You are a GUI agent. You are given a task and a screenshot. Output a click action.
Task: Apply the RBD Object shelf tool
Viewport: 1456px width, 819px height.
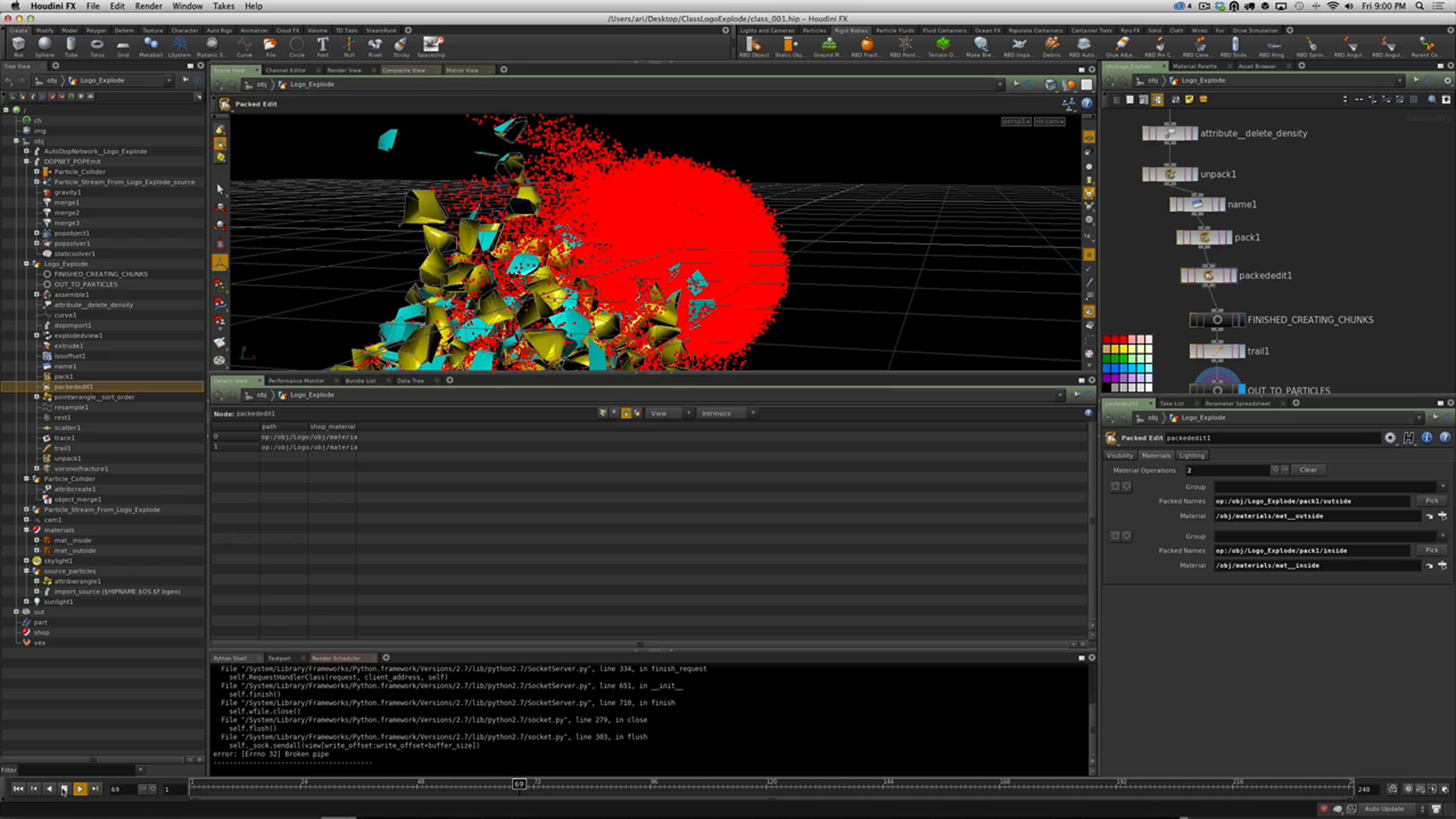click(x=753, y=47)
